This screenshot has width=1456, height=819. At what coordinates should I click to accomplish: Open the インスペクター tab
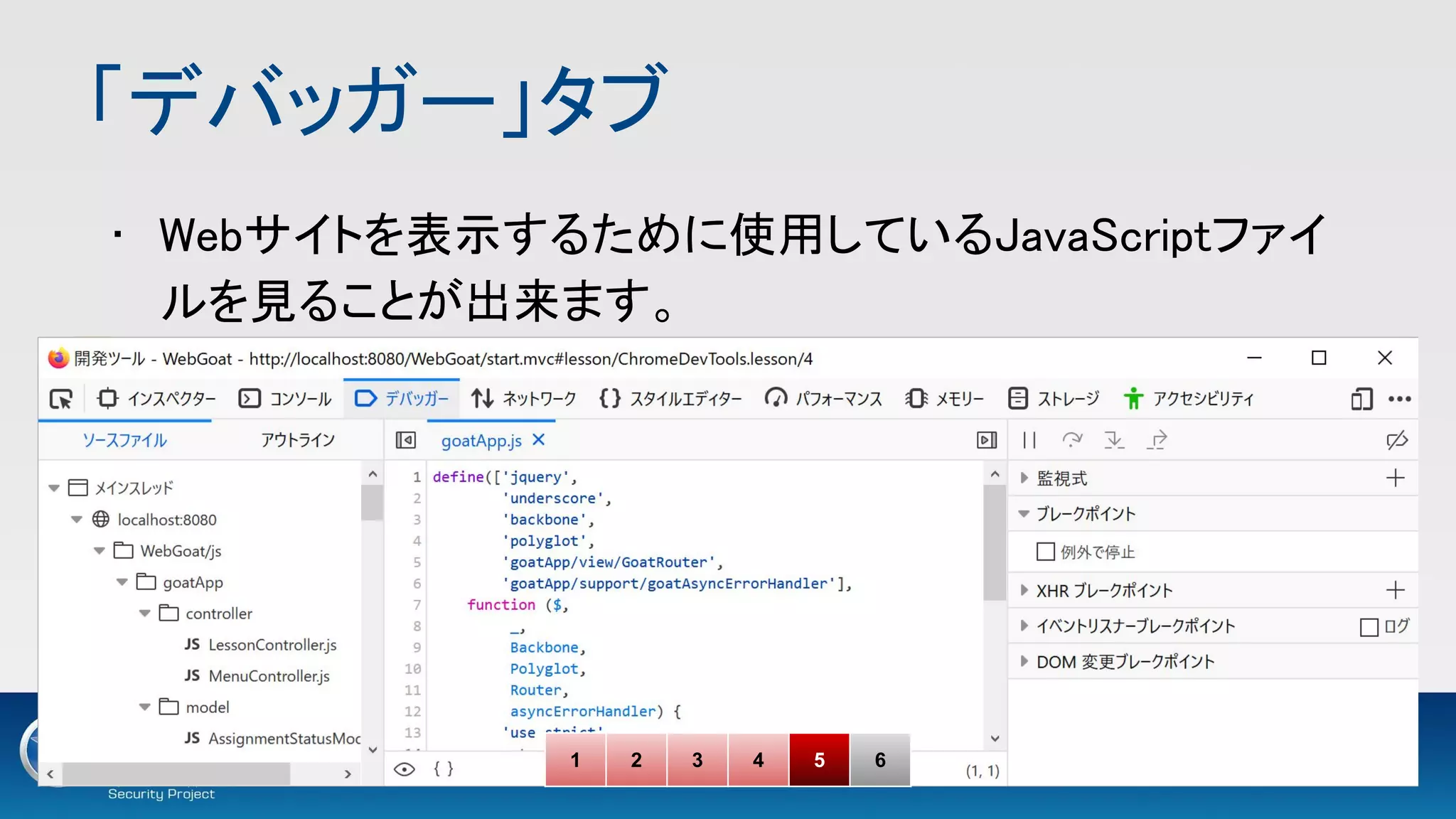point(156,399)
